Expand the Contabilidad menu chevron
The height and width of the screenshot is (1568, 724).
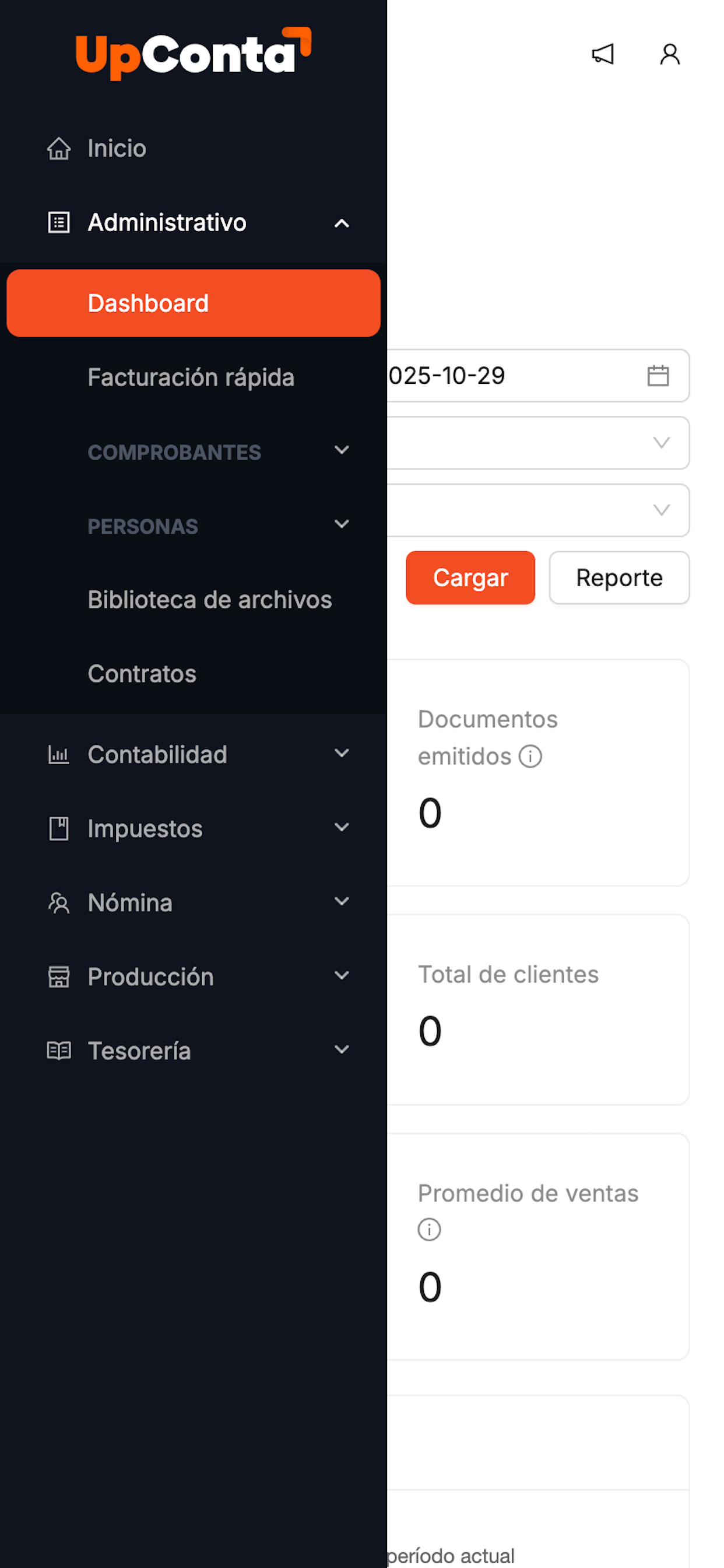[x=342, y=754]
